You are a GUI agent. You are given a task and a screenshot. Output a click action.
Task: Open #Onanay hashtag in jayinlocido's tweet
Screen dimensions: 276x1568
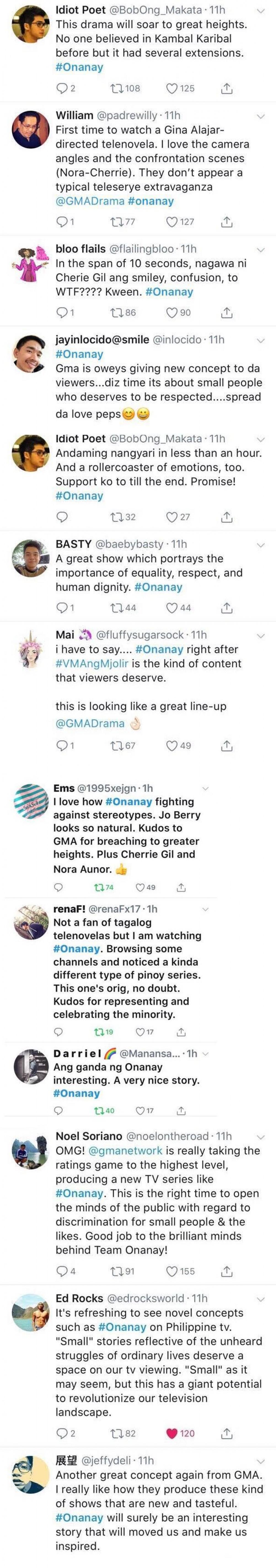79,354
